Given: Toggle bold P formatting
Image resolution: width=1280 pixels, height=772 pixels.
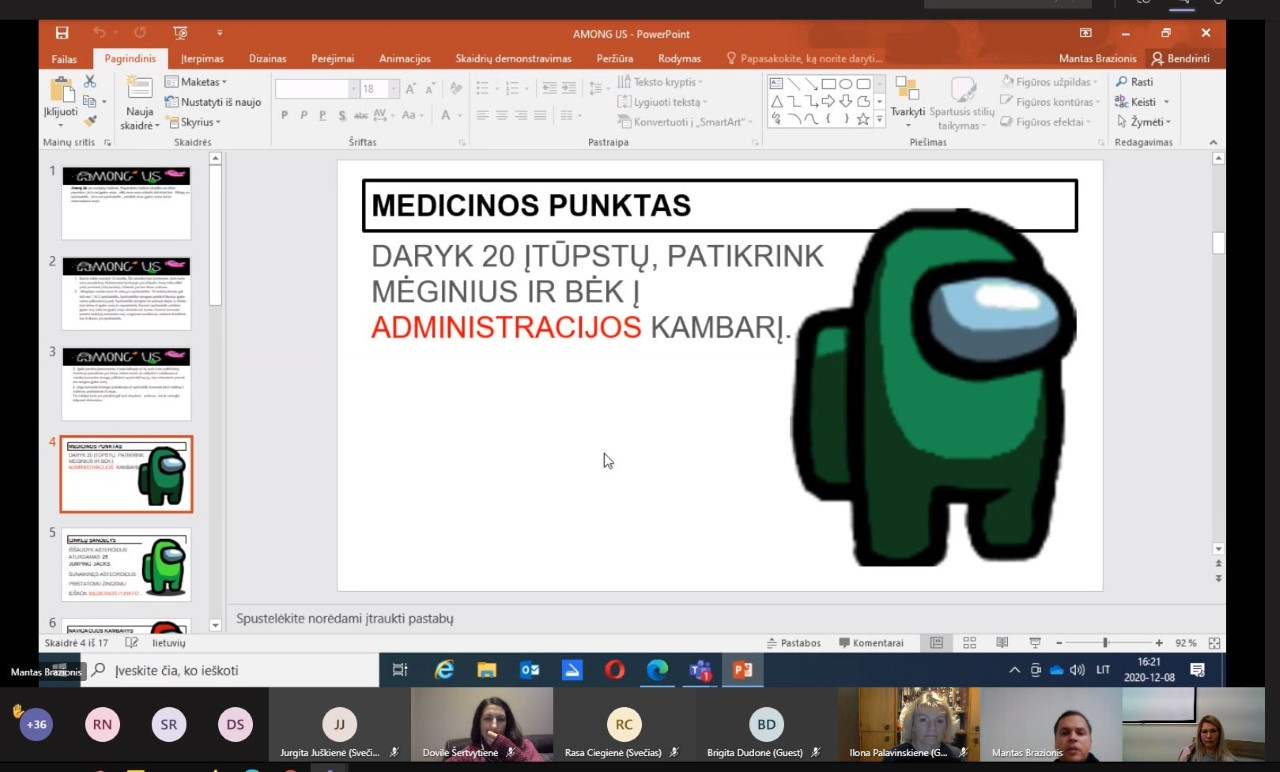Looking at the screenshot, I should pos(284,116).
